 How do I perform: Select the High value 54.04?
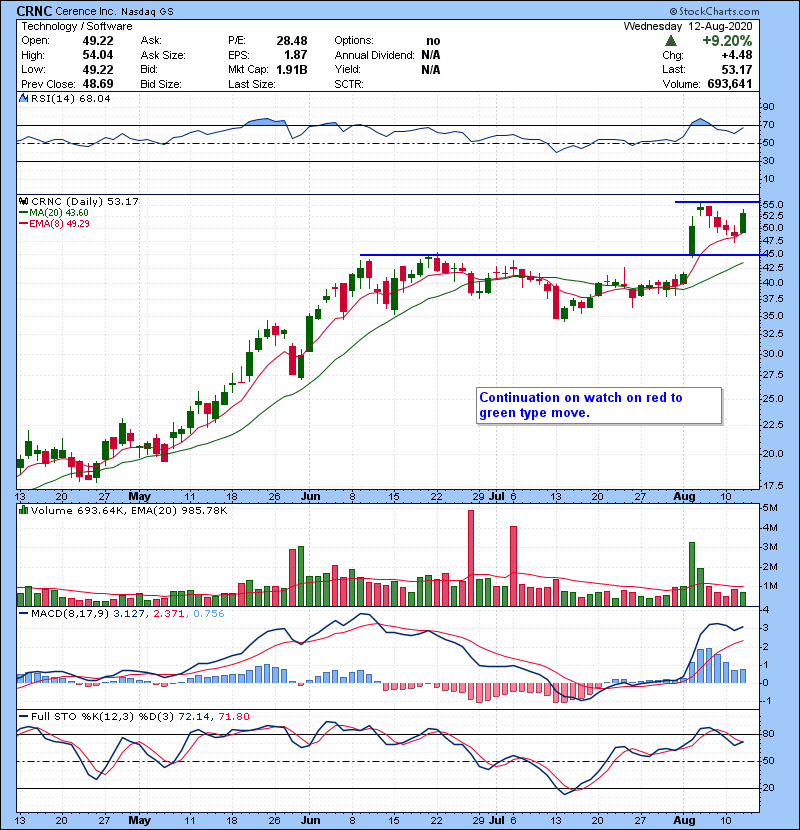(x=98, y=55)
